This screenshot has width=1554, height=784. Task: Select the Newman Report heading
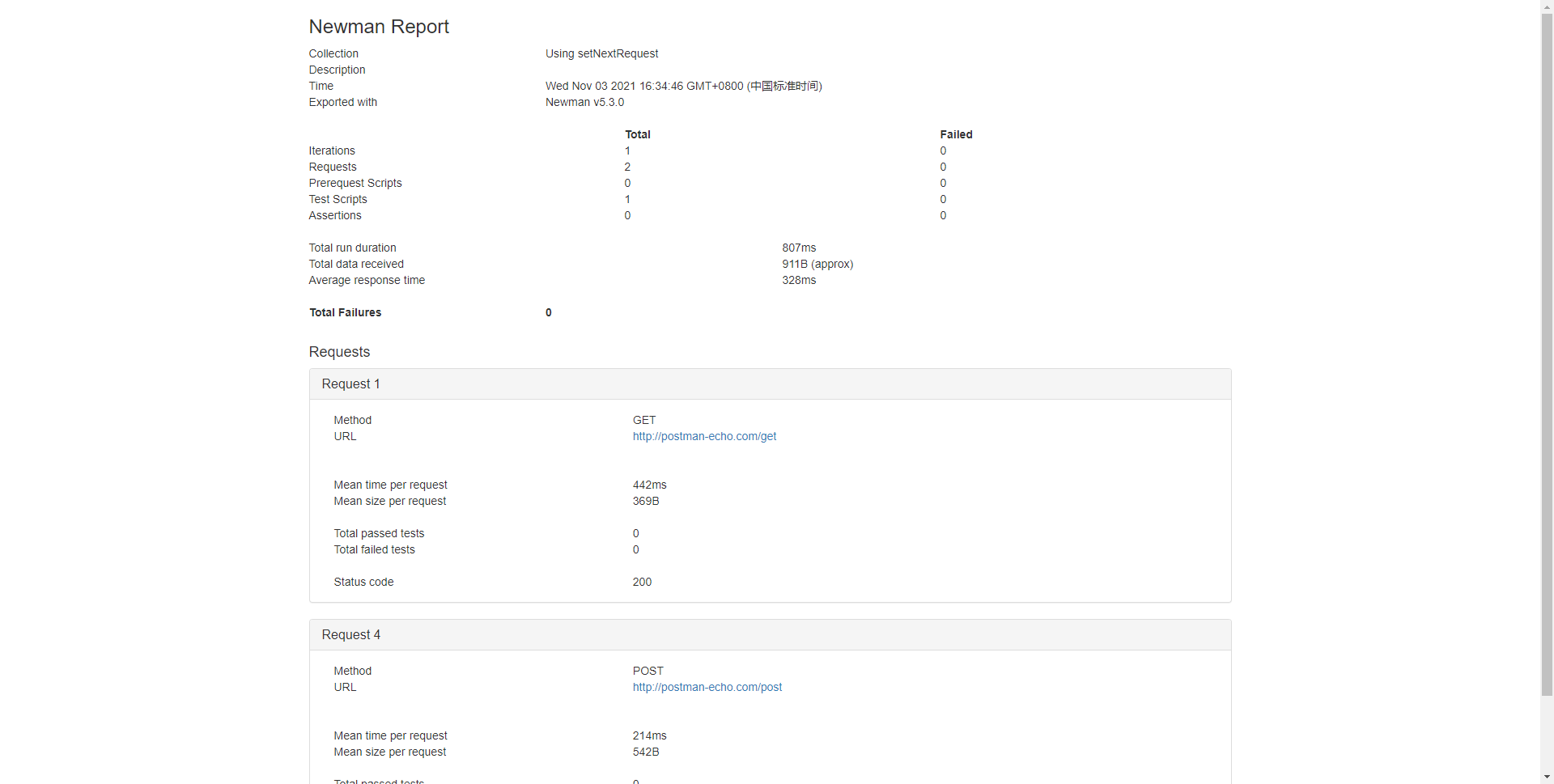pyautogui.click(x=379, y=27)
